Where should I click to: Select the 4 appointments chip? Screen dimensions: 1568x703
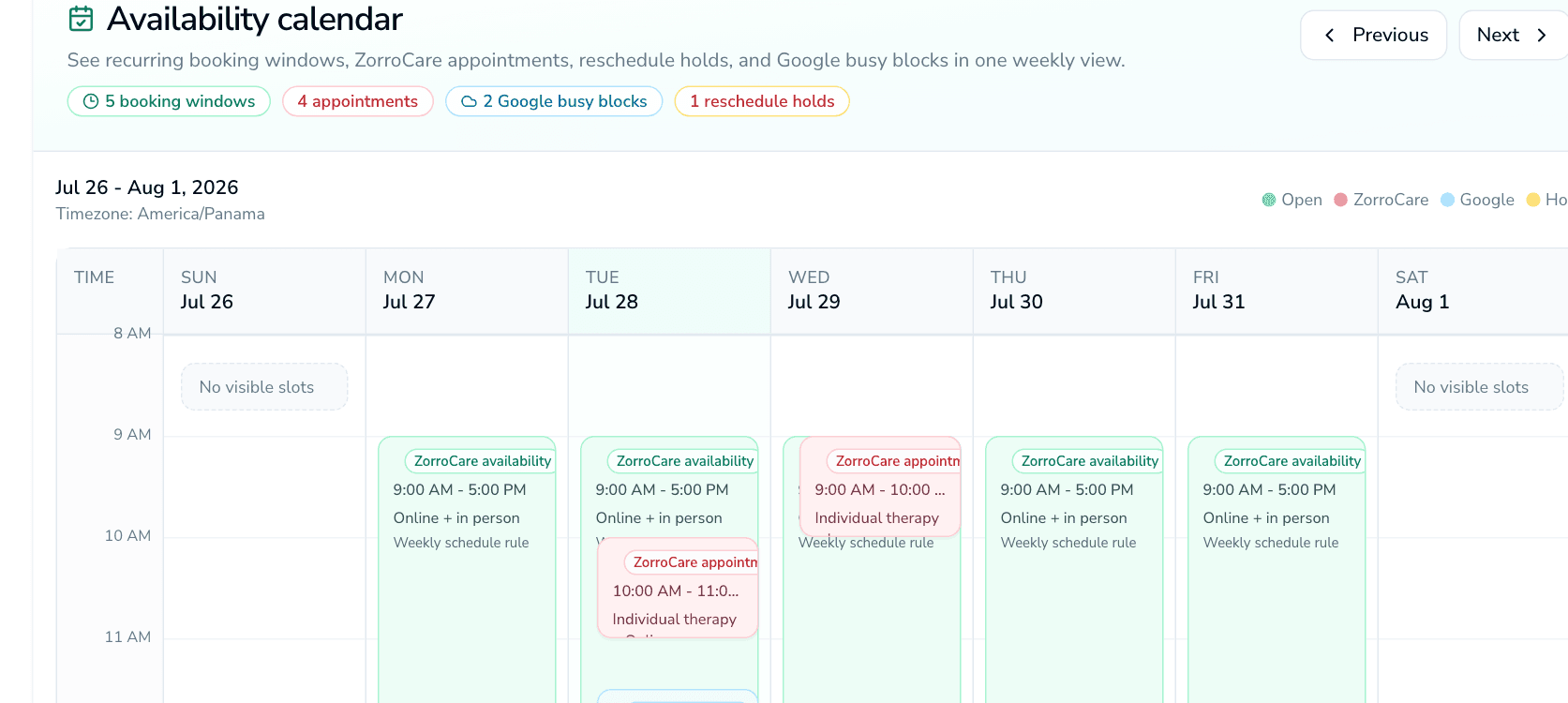point(358,101)
